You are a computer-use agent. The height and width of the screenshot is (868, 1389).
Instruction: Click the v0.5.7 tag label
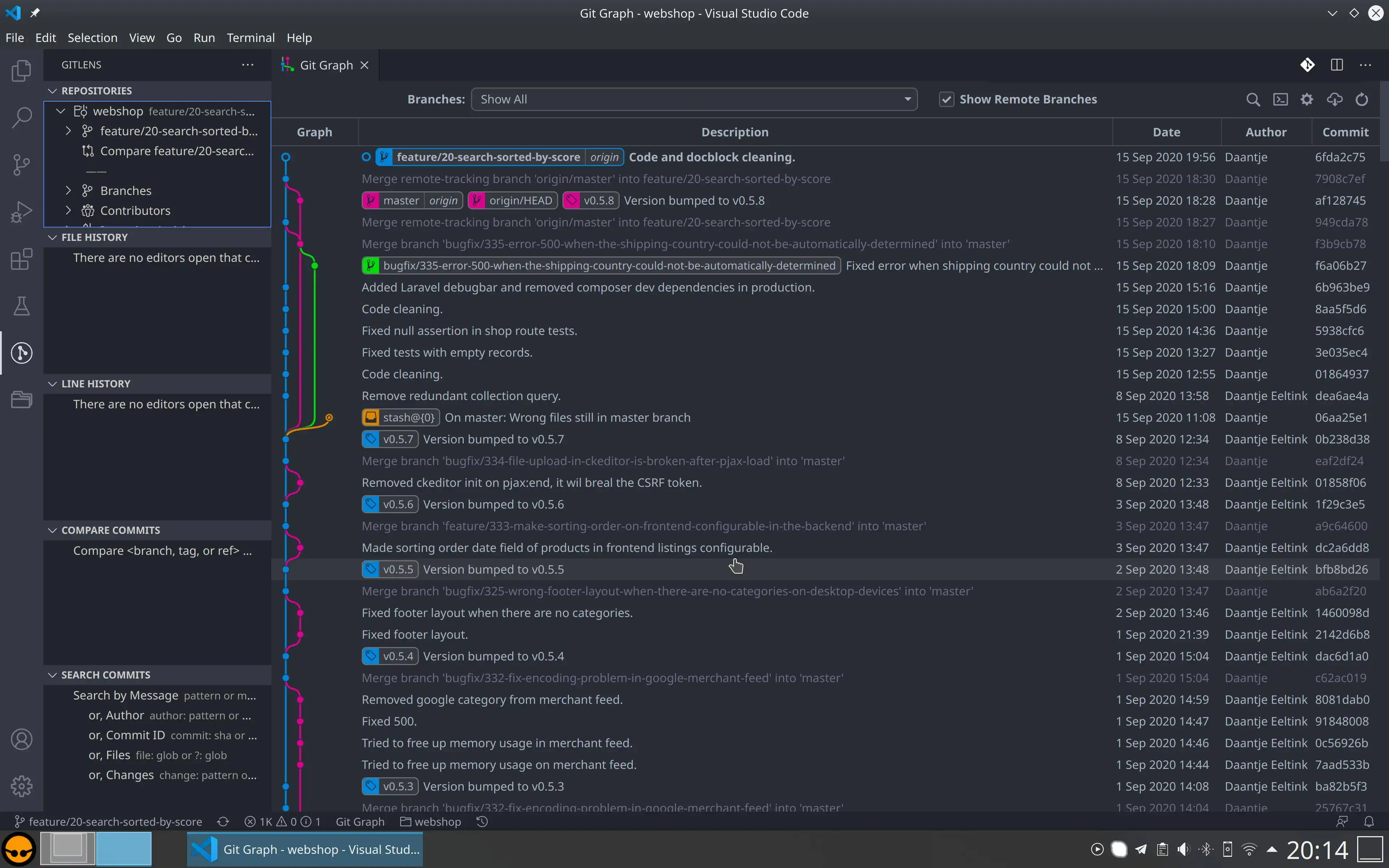coord(390,439)
